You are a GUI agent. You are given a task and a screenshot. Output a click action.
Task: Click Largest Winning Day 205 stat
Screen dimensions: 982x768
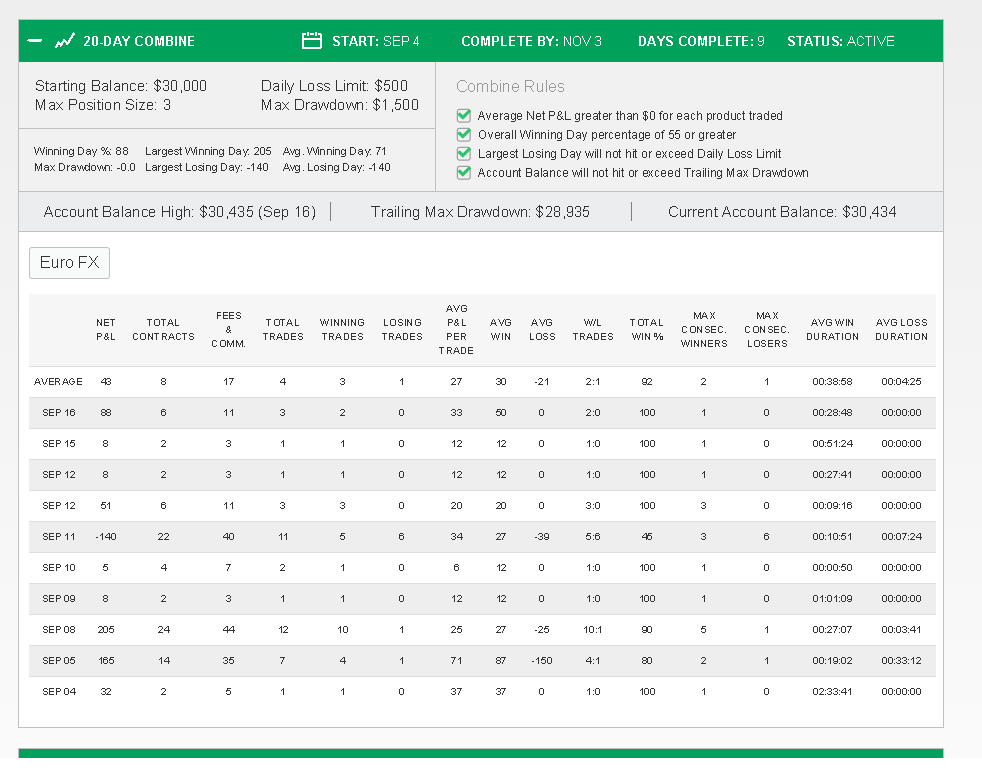208,152
